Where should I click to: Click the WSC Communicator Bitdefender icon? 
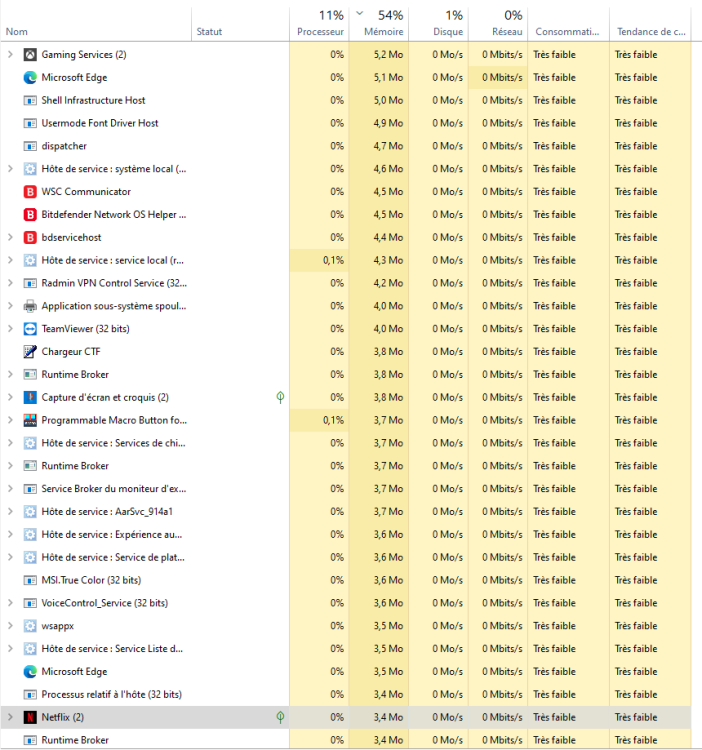[30, 192]
